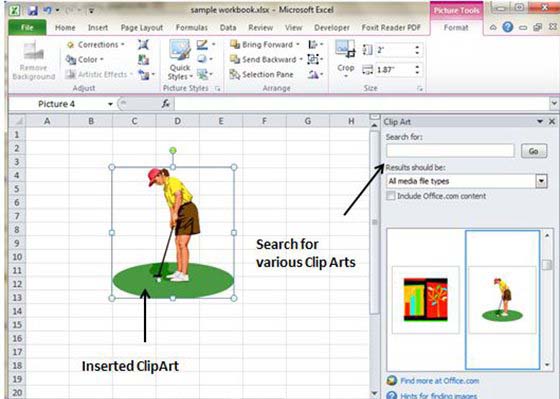Screen dimensions: 560x399
Task: Open Clip Art pane options dropdown
Action: 540,121
